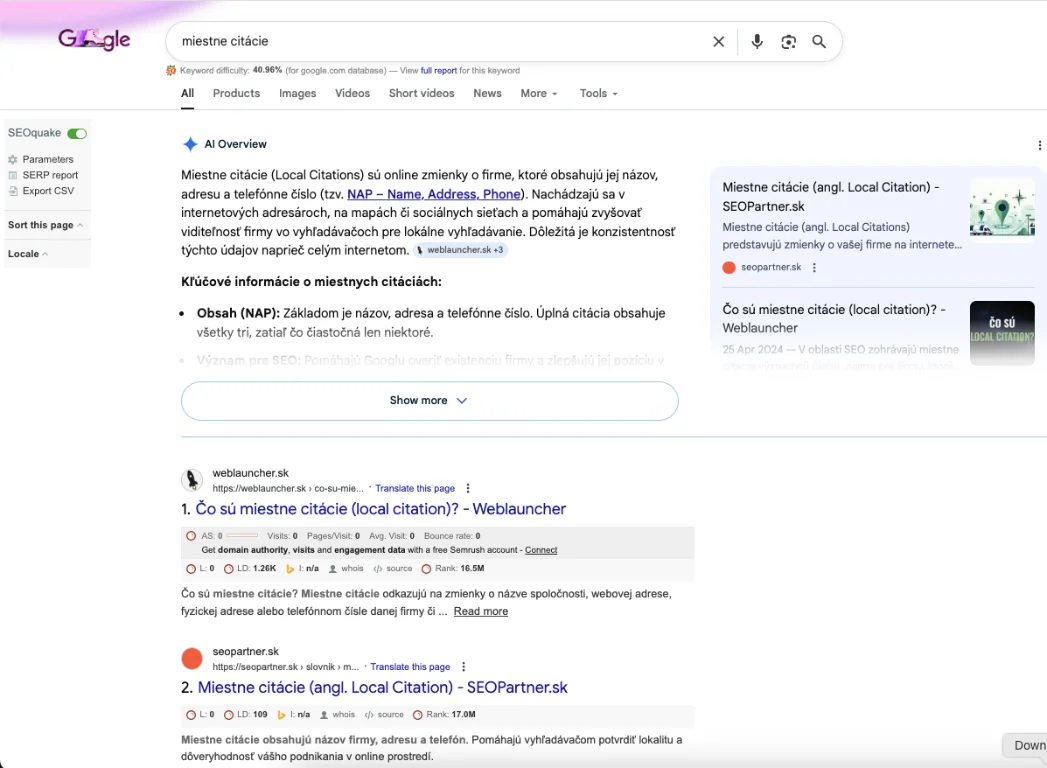Screen dimensions: 1047x768
Task: Open SEOquake Parameters settings
Action: [x=47, y=159]
